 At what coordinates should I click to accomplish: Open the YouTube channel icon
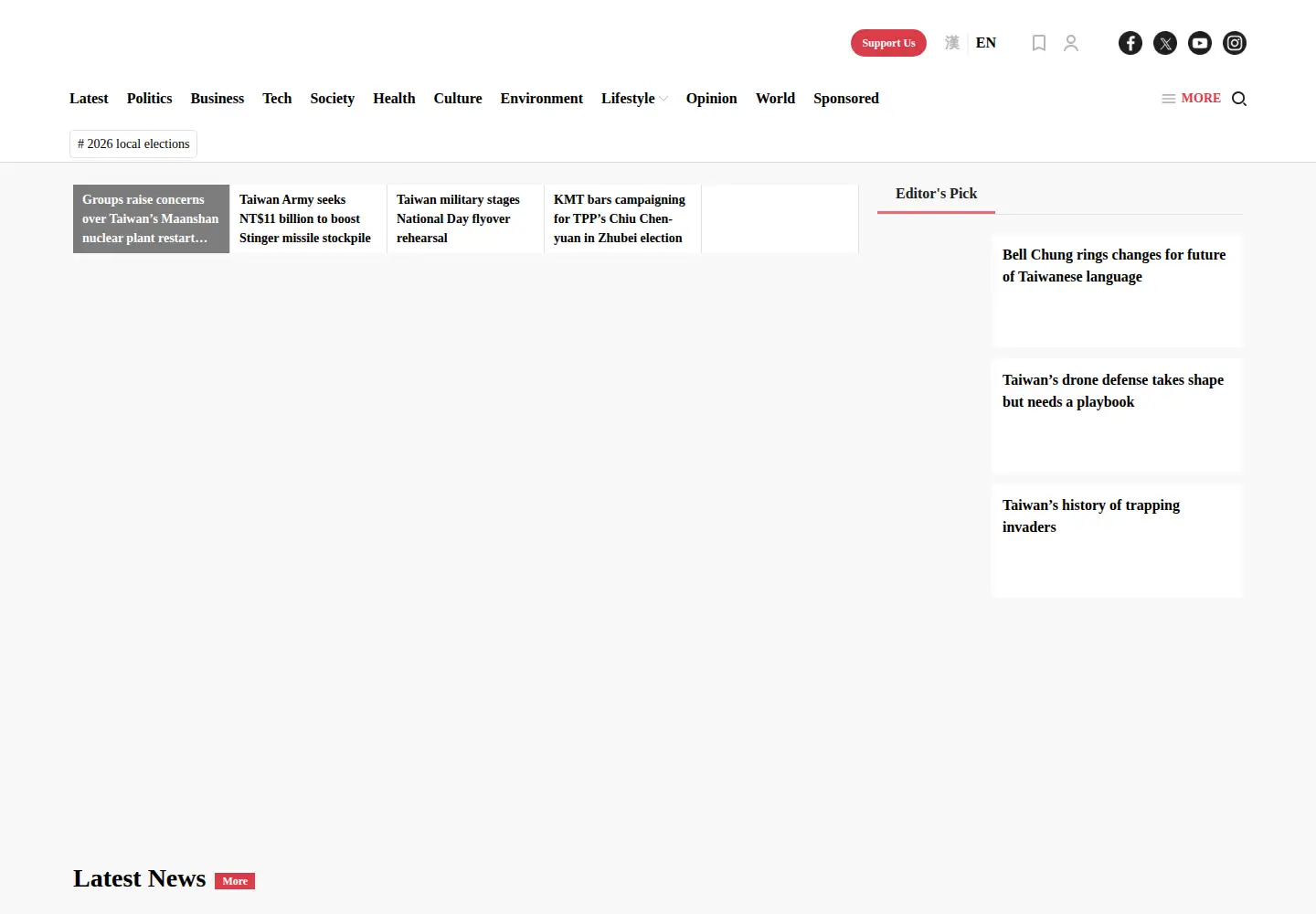tap(1200, 43)
